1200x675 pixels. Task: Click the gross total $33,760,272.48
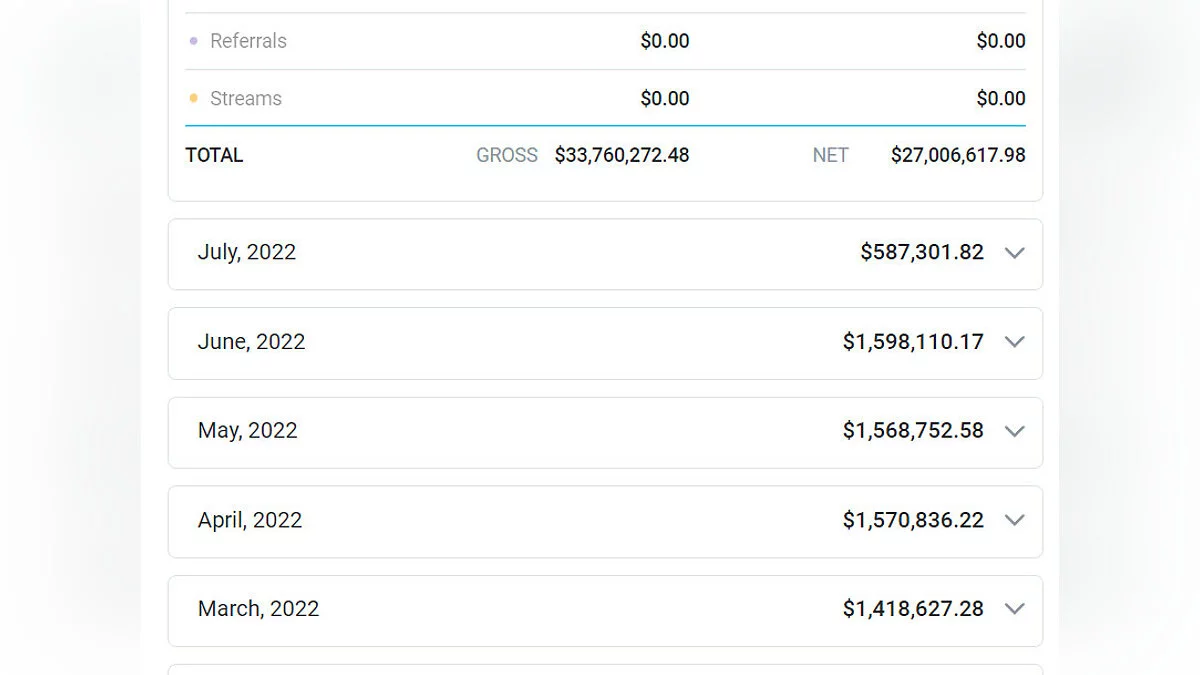pos(622,155)
